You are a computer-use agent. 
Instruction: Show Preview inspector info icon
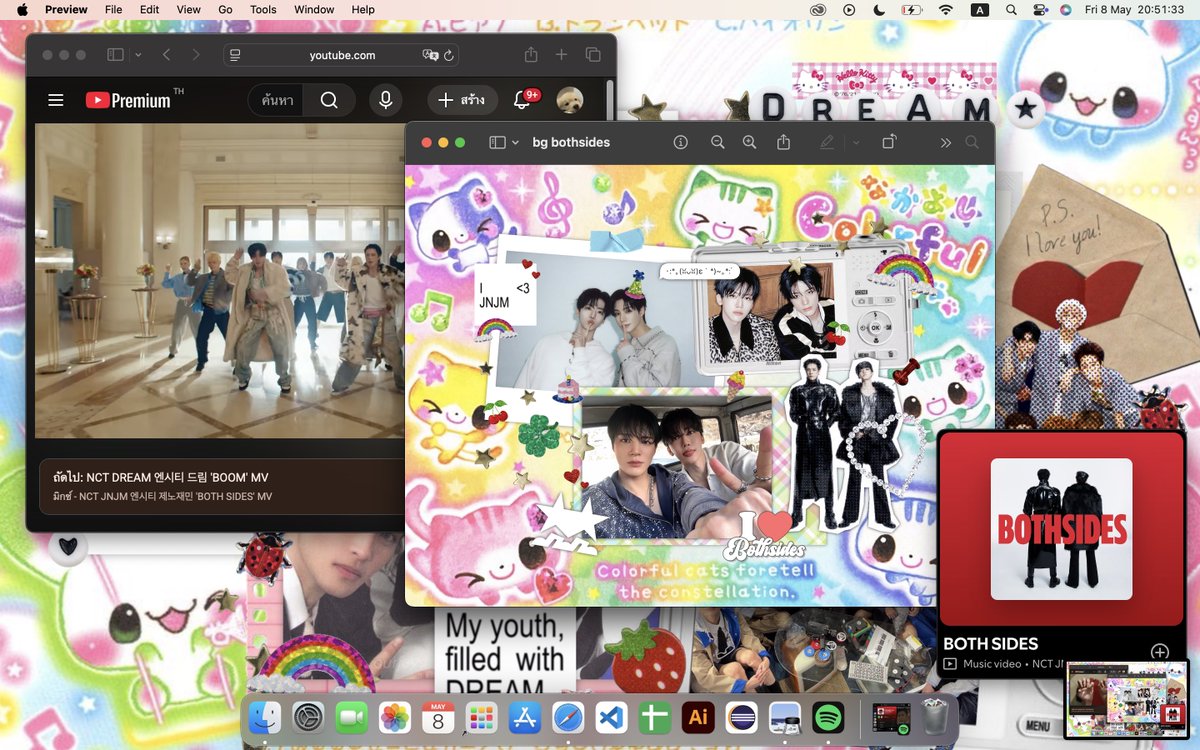[681, 143]
